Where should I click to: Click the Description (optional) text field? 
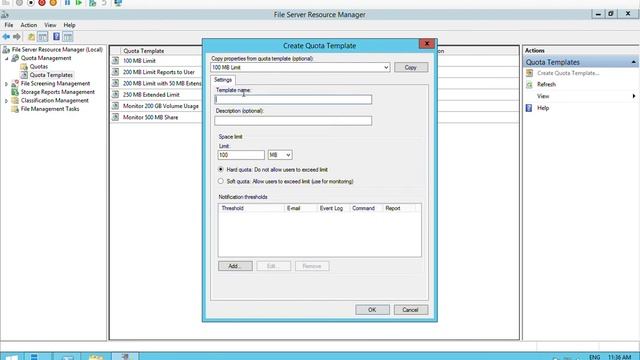click(293, 121)
